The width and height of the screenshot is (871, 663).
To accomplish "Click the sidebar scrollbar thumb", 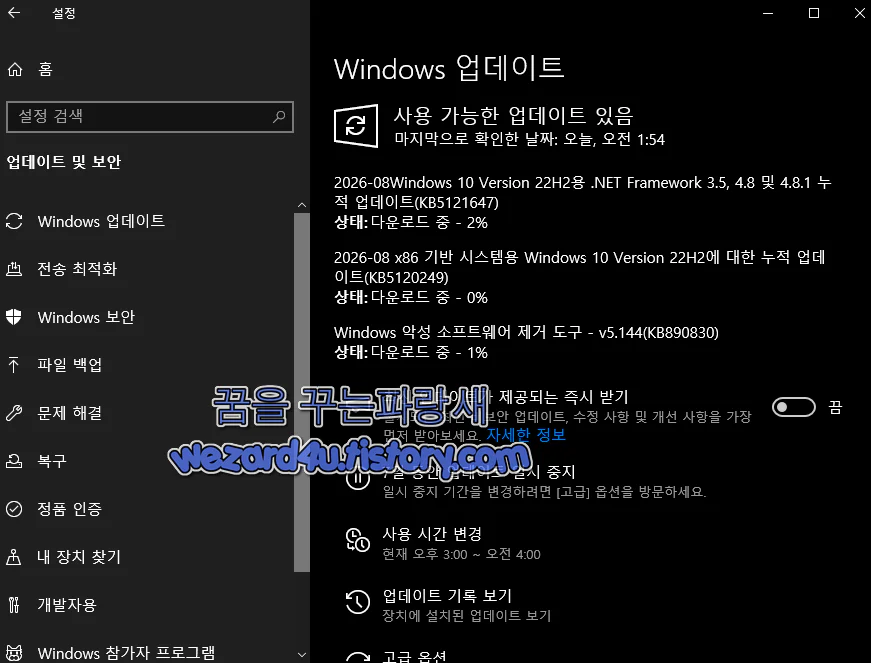I will coord(302,391).
